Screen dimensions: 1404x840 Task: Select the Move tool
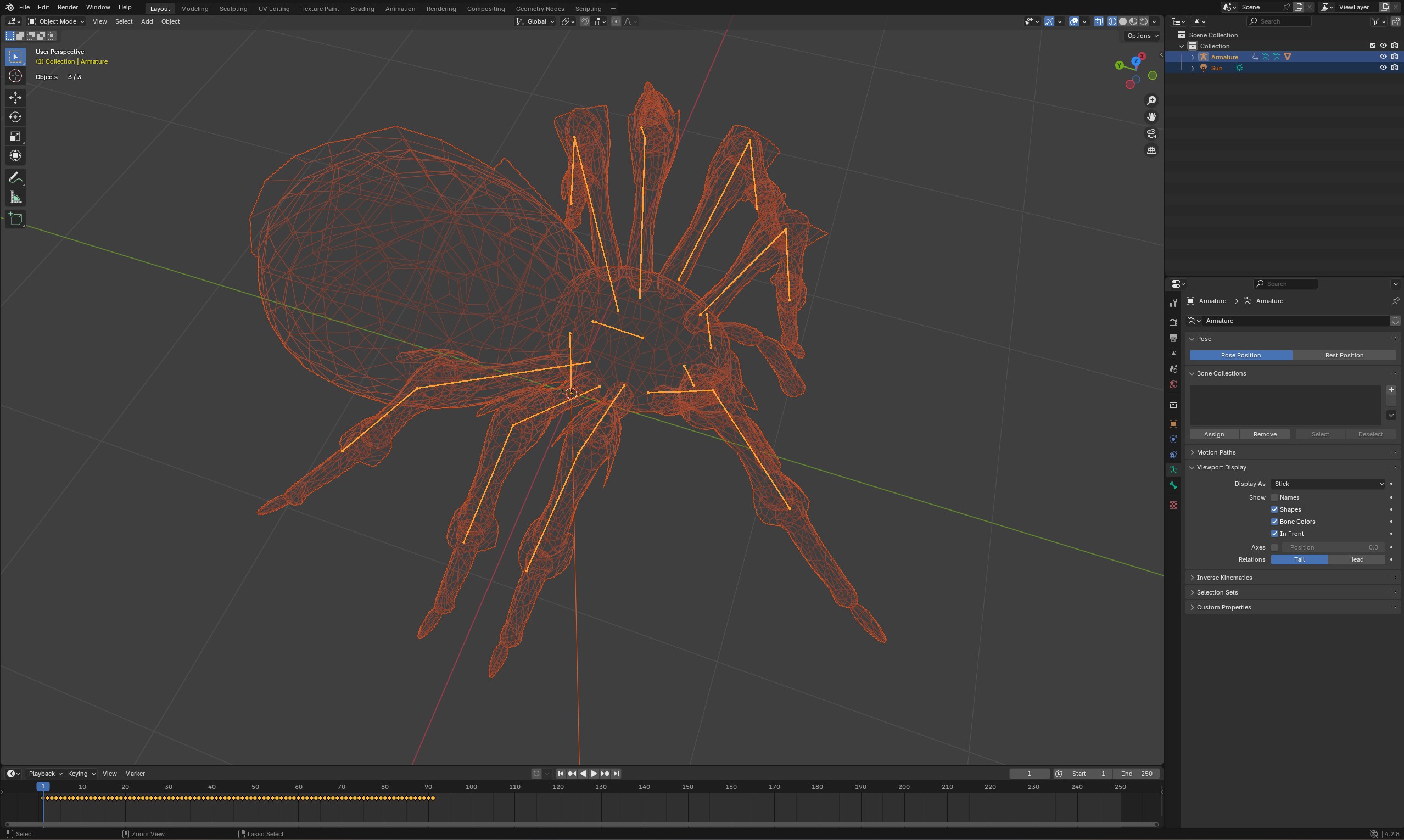(15, 97)
